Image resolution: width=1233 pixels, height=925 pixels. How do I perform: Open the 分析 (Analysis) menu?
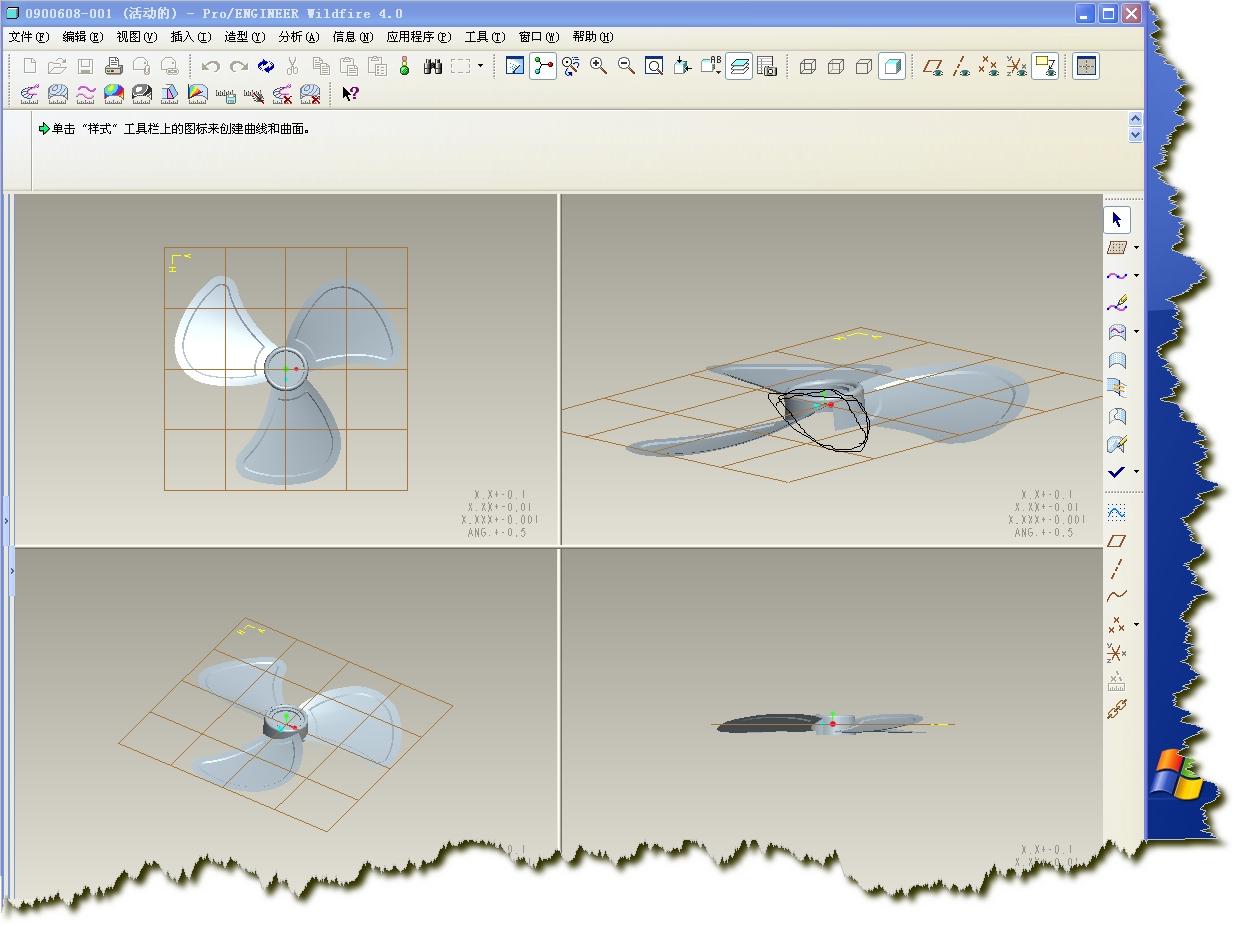(x=298, y=37)
